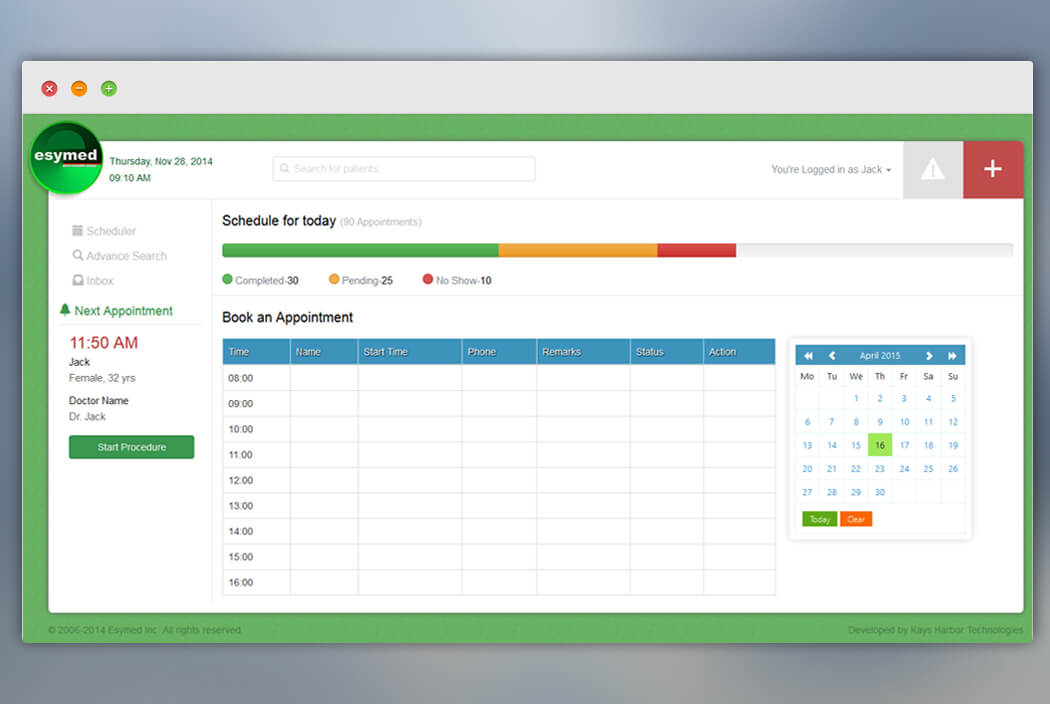Click the red No Show status dot
Screen dimensions: 1050x704
[427, 279]
